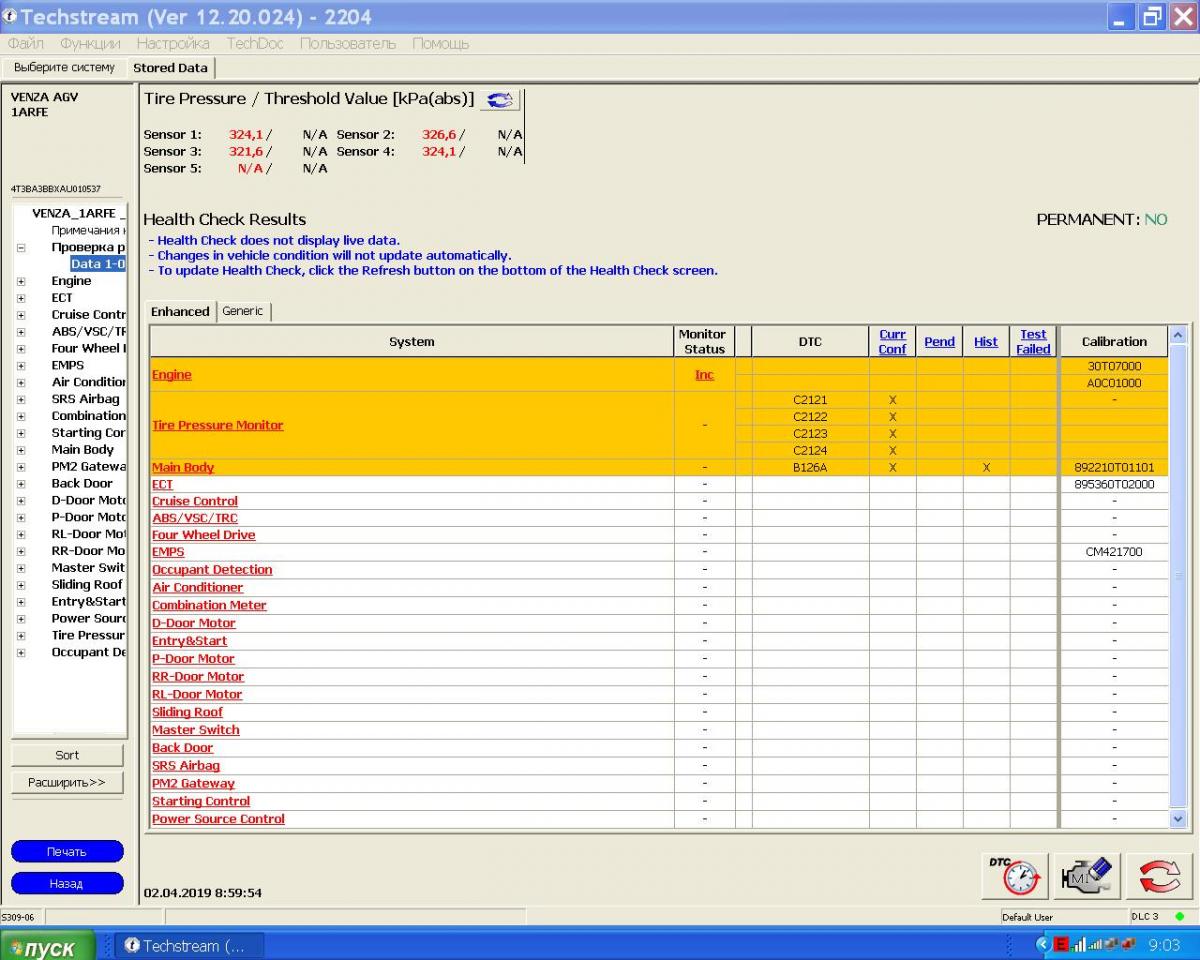Click the Curr Conf column header link
Screen dimensions: 1200x960
tap(892, 341)
